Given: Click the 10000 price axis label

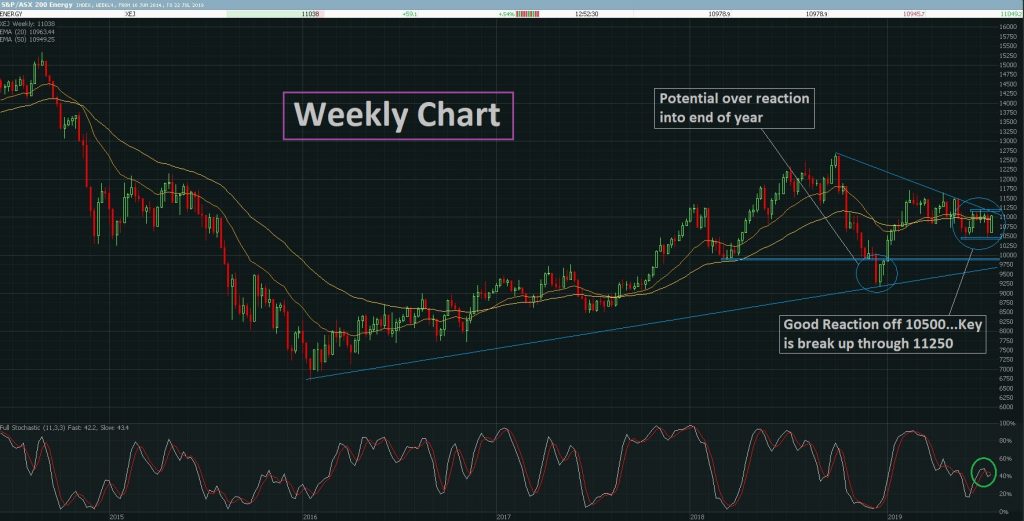Looking at the screenshot, I should coord(1008,255).
